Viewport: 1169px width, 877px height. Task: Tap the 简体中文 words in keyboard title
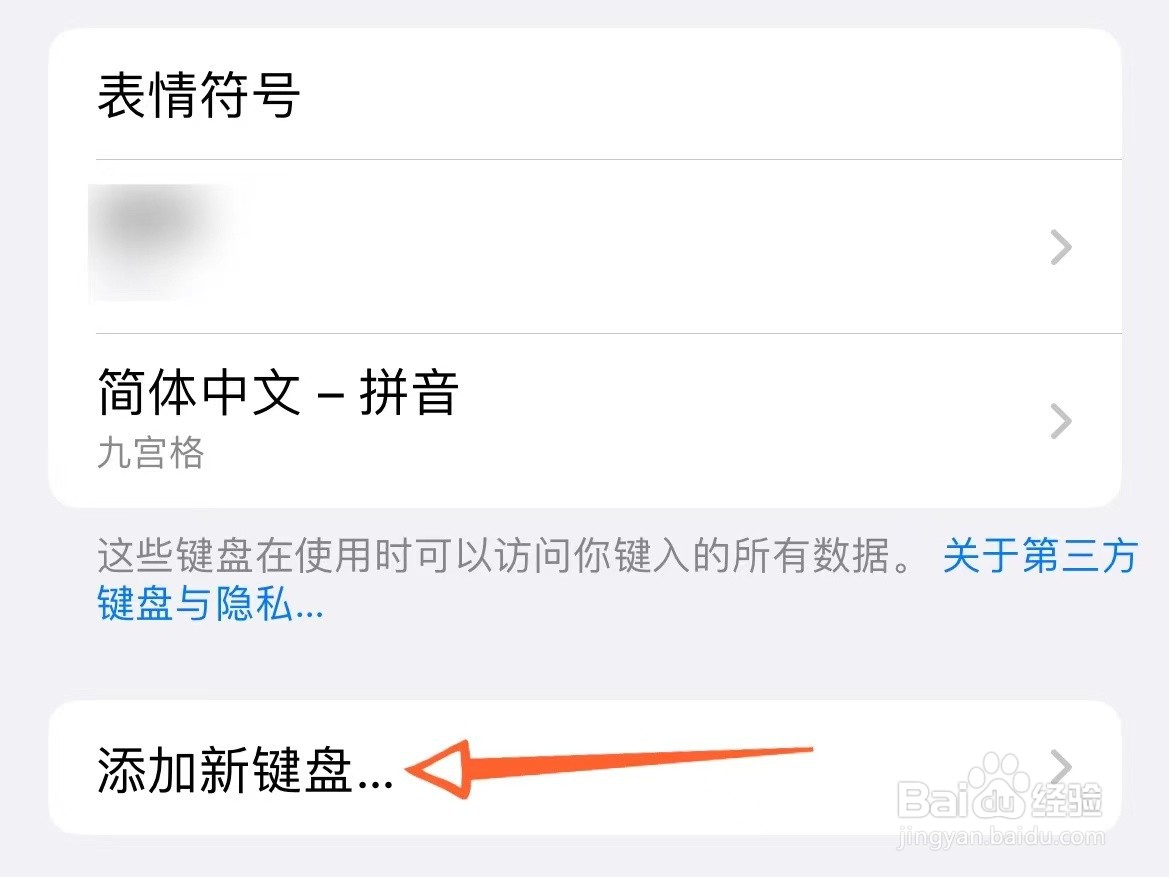click(x=199, y=392)
